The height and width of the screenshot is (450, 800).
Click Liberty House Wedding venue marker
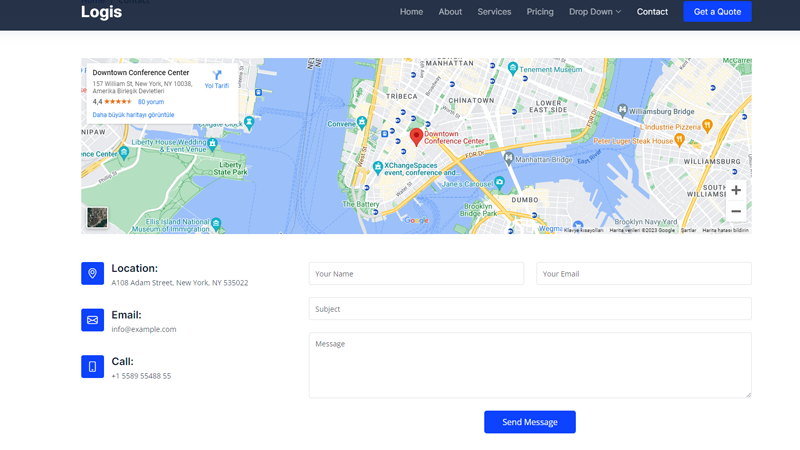point(213,143)
